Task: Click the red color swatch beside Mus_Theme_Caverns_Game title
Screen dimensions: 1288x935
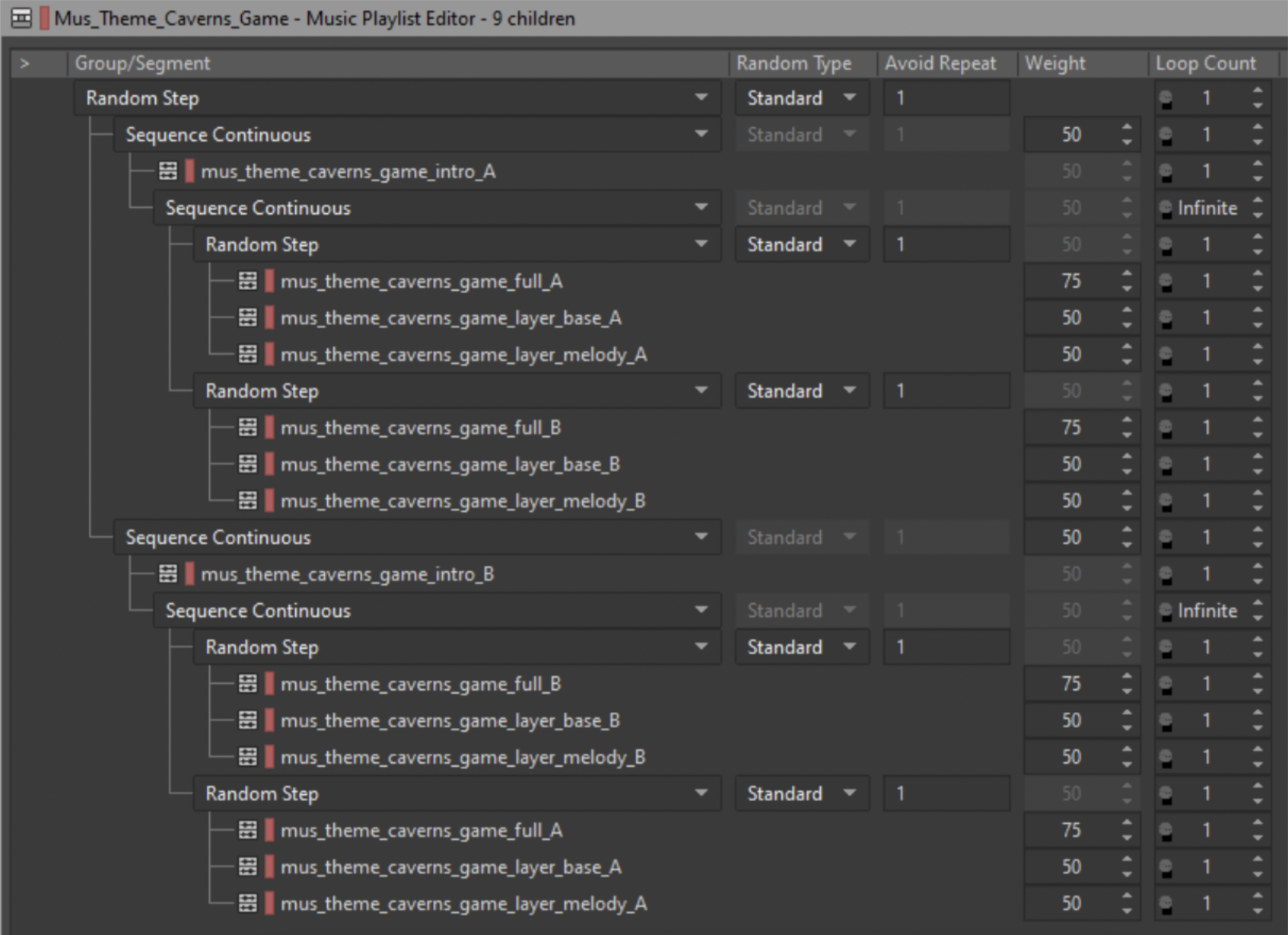Action: pos(44,18)
